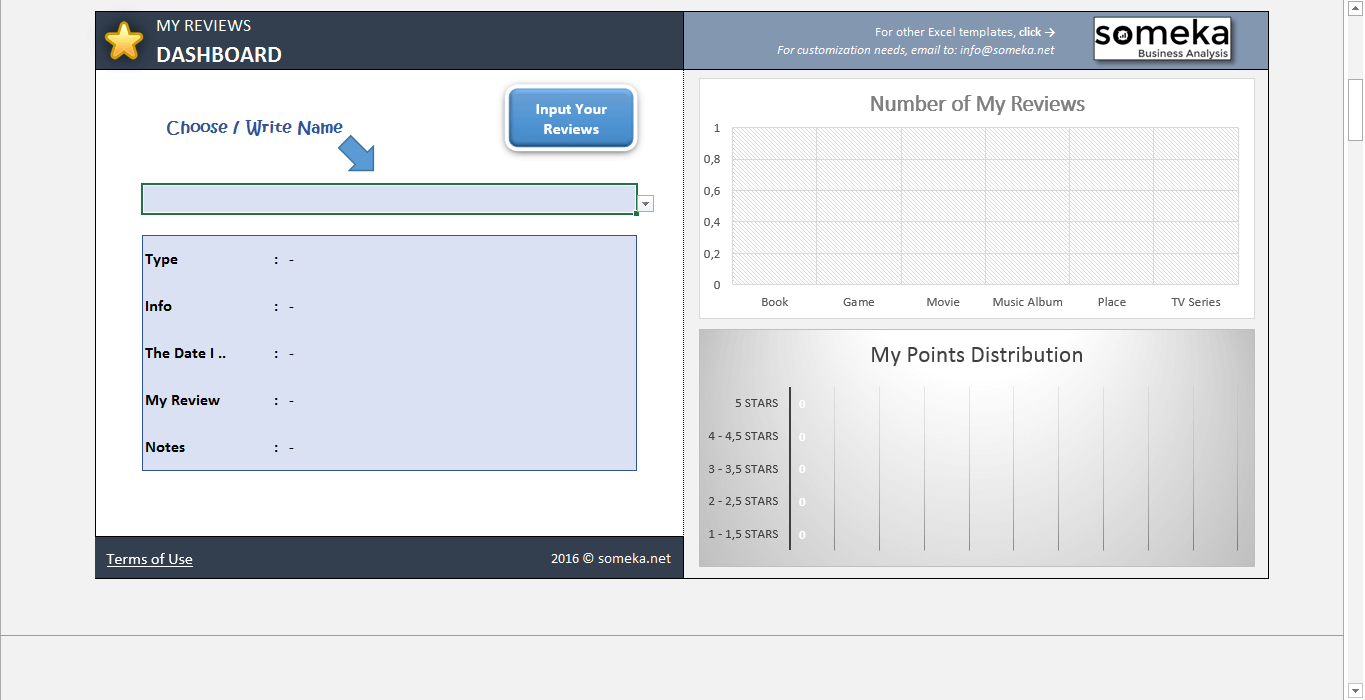Click the blue arrow shape pointing at name field
Image resolution: width=1365 pixels, height=700 pixels.
pos(356,154)
